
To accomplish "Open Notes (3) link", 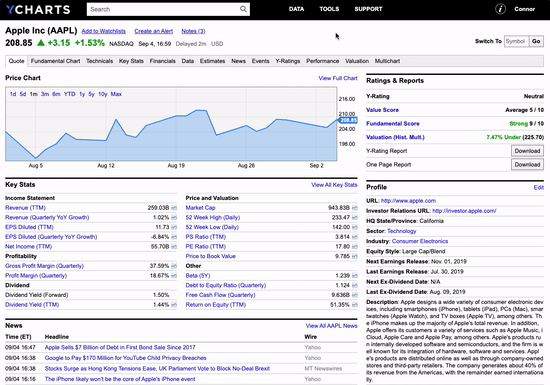I will click(x=193, y=31).
